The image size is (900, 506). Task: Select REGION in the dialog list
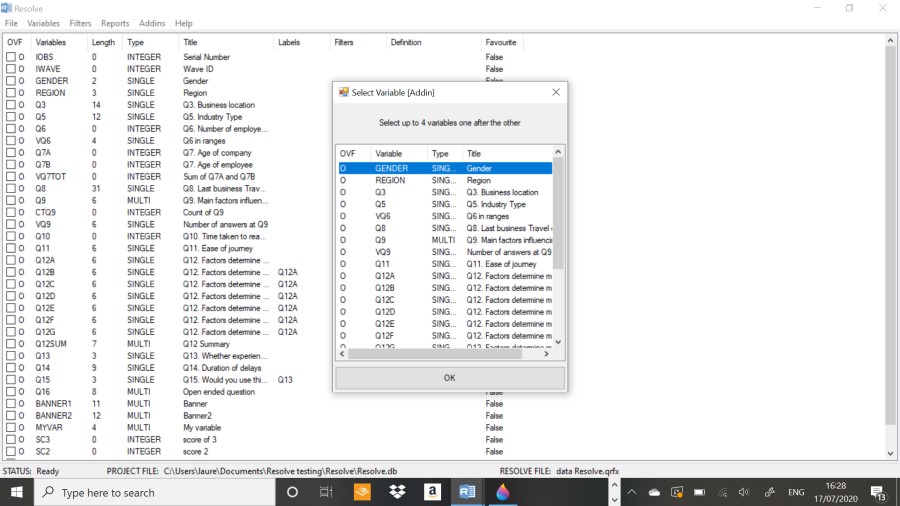point(445,180)
